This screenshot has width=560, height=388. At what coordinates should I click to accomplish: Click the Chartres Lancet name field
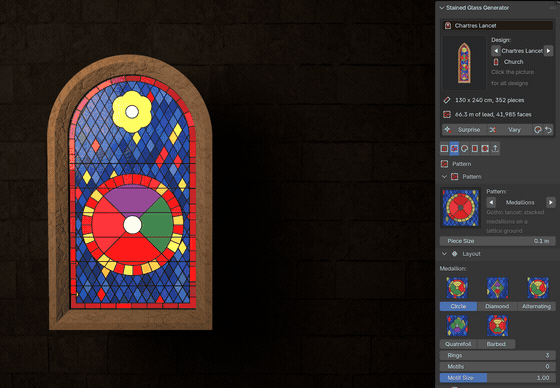click(x=498, y=25)
